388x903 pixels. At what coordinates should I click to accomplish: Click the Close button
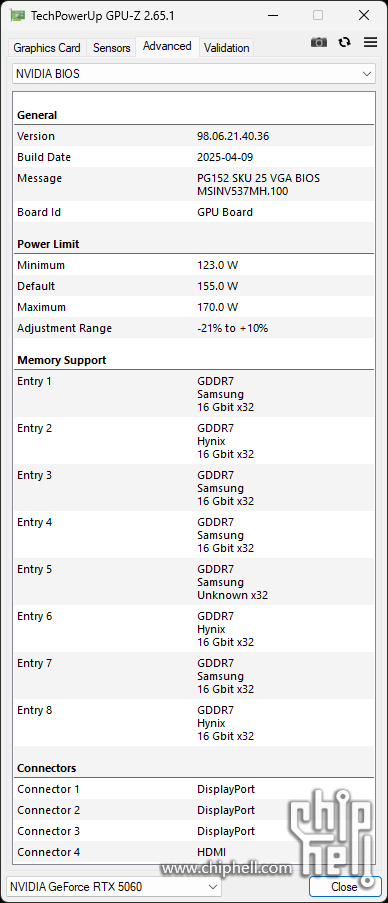coord(345,886)
